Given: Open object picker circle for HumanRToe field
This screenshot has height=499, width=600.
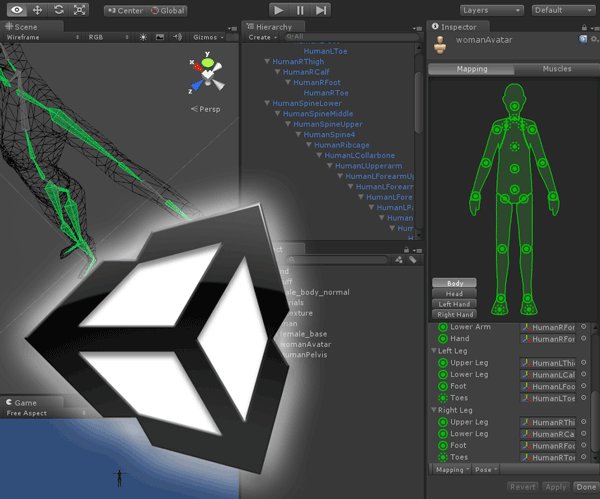Looking at the screenshot, I should pyautogui.click(x=584, y=457).
